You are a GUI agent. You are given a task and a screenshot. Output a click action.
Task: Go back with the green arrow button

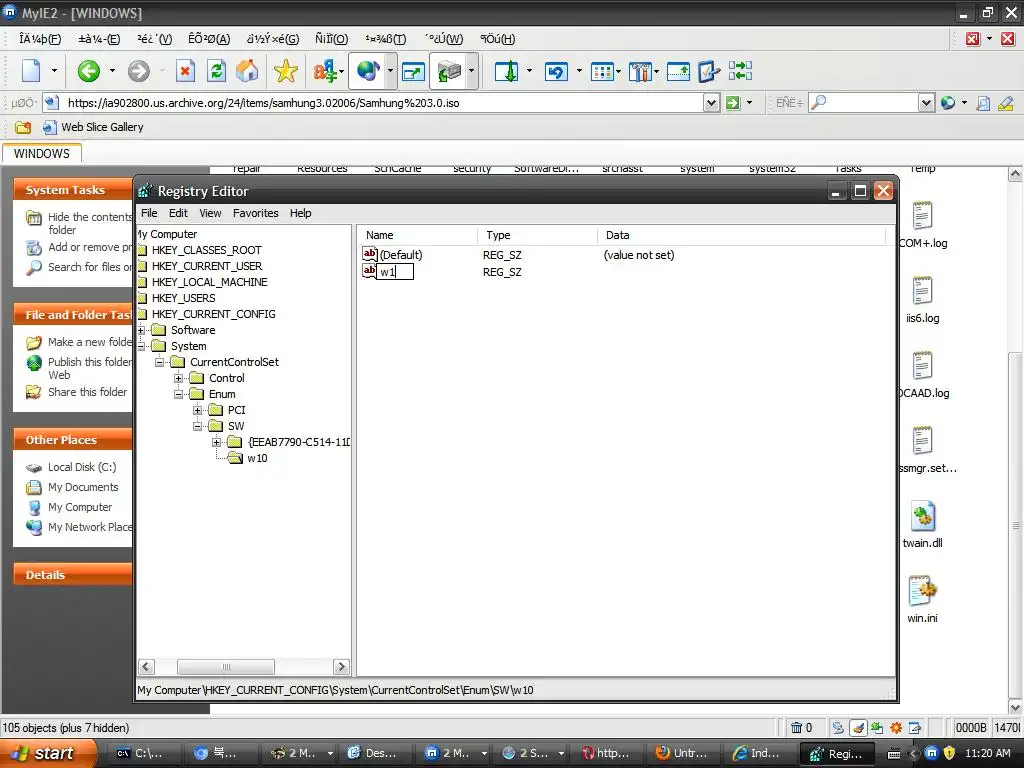(x=89, y=71)
